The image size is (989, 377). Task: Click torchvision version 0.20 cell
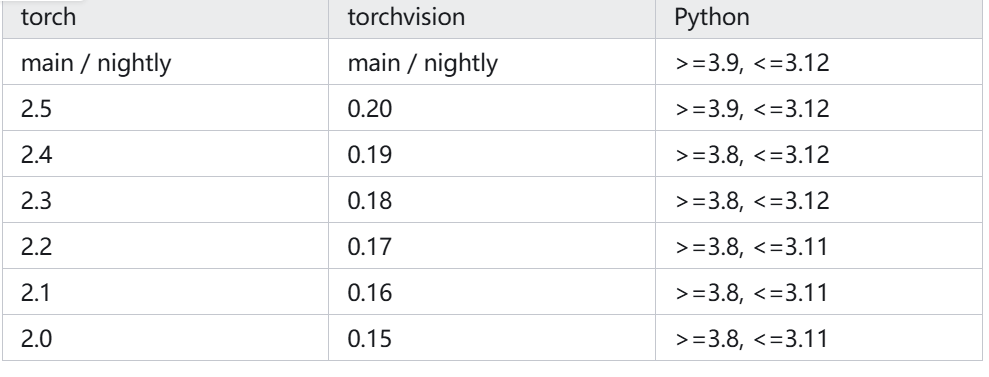[492, 108]
